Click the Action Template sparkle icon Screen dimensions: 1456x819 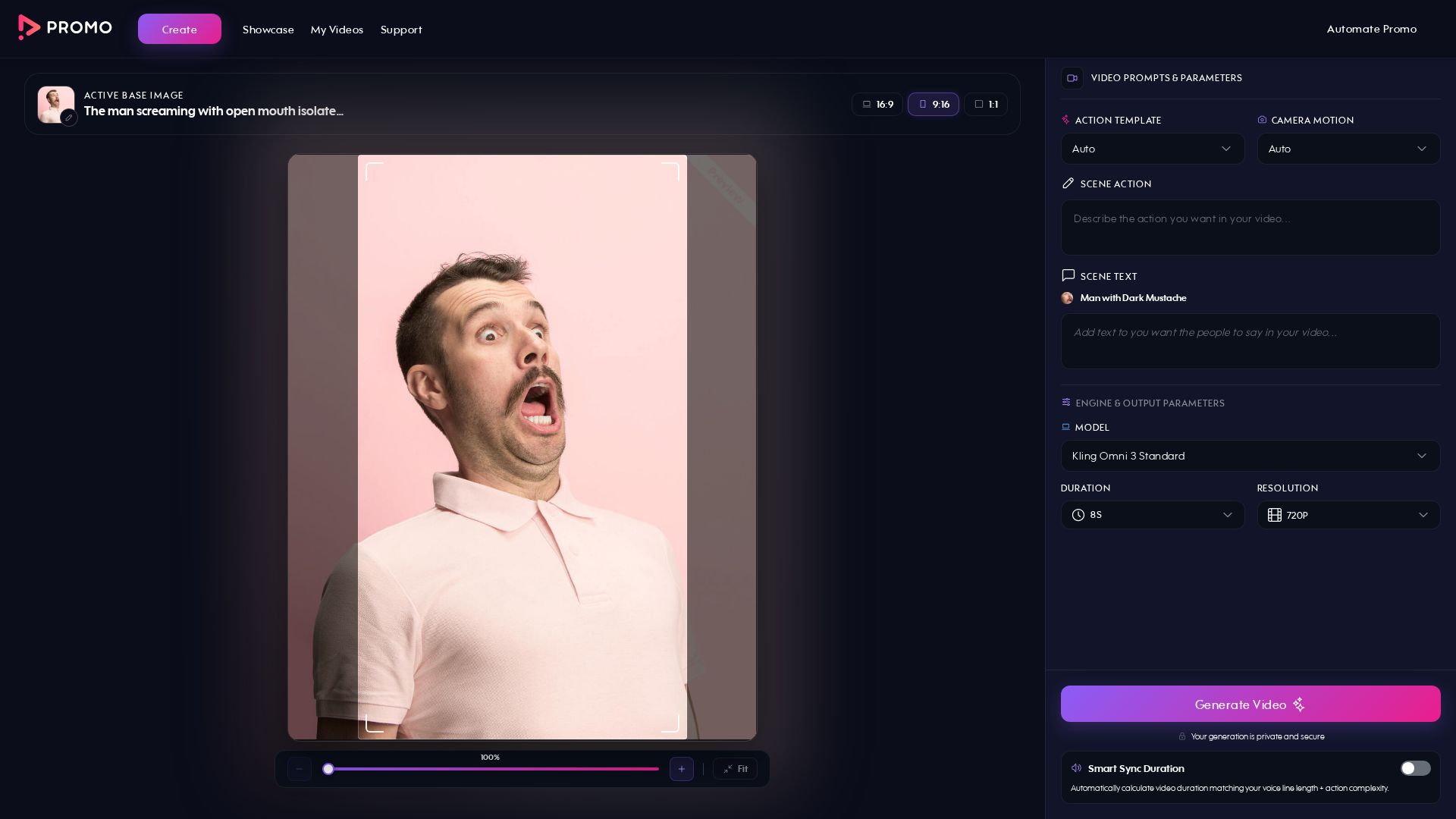[x=1065, y=120]
